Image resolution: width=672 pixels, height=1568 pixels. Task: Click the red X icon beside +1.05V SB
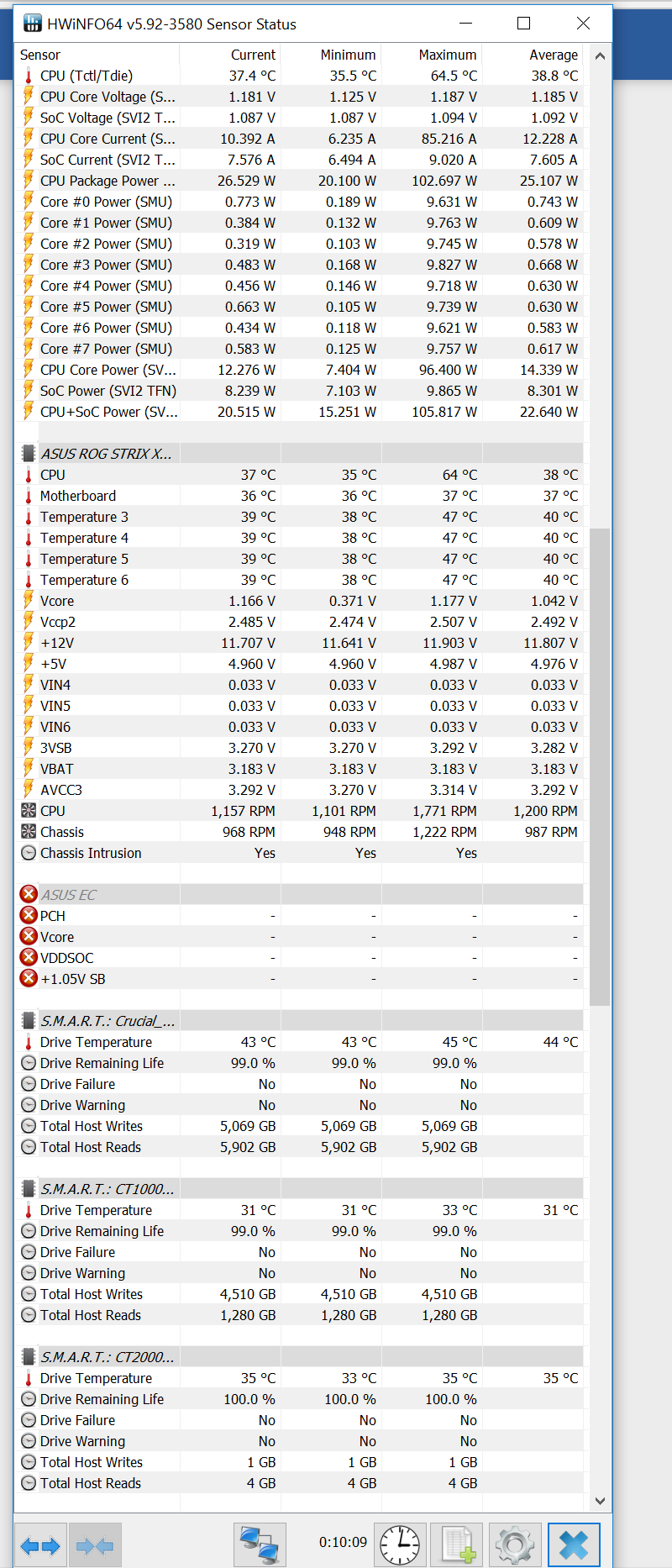click(29, 979)
